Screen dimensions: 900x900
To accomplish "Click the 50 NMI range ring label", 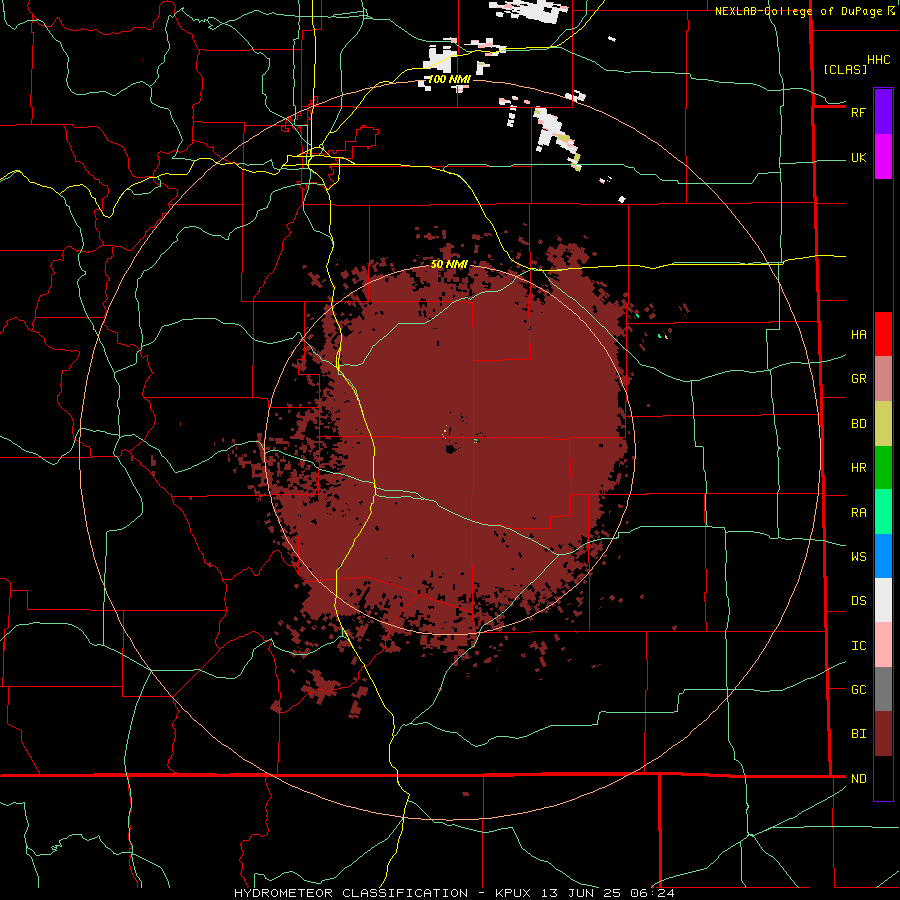I will tap(449, 264).
